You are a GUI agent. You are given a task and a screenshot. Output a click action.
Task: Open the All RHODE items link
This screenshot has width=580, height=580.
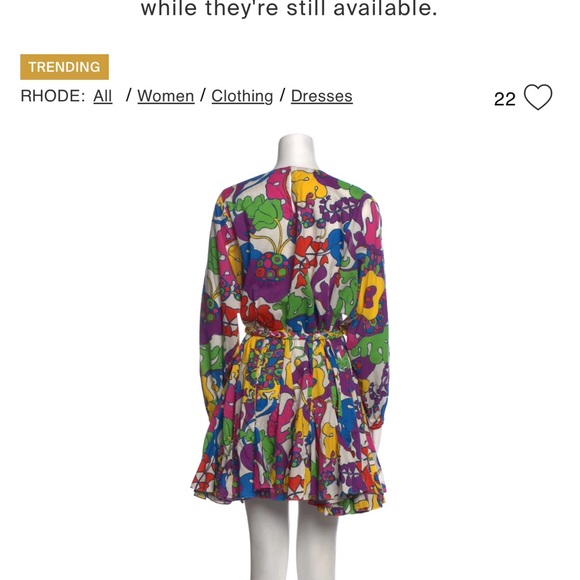click(x=102, y=96)
